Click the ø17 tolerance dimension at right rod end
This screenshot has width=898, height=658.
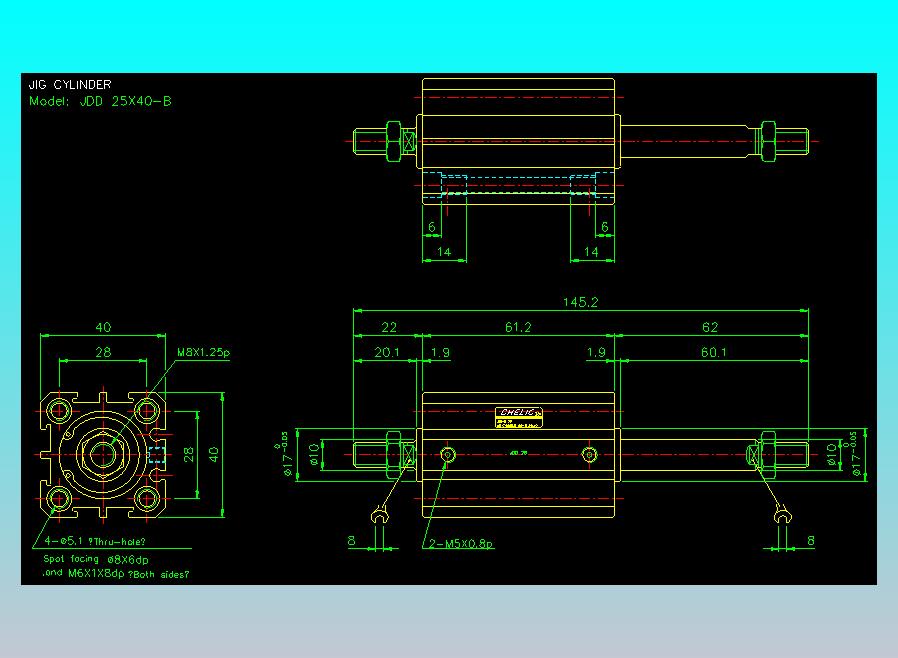point(853,454)
